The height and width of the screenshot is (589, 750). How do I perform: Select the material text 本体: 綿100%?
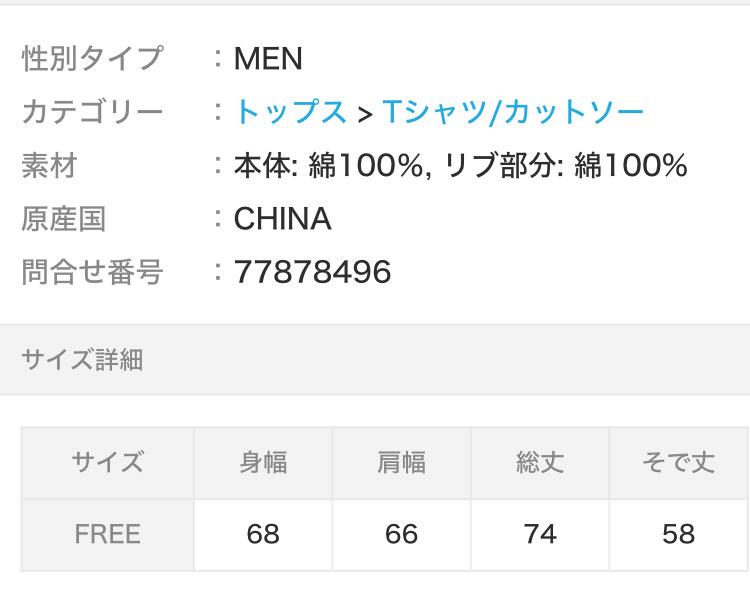pyautogui.click(x=329, y=166)
